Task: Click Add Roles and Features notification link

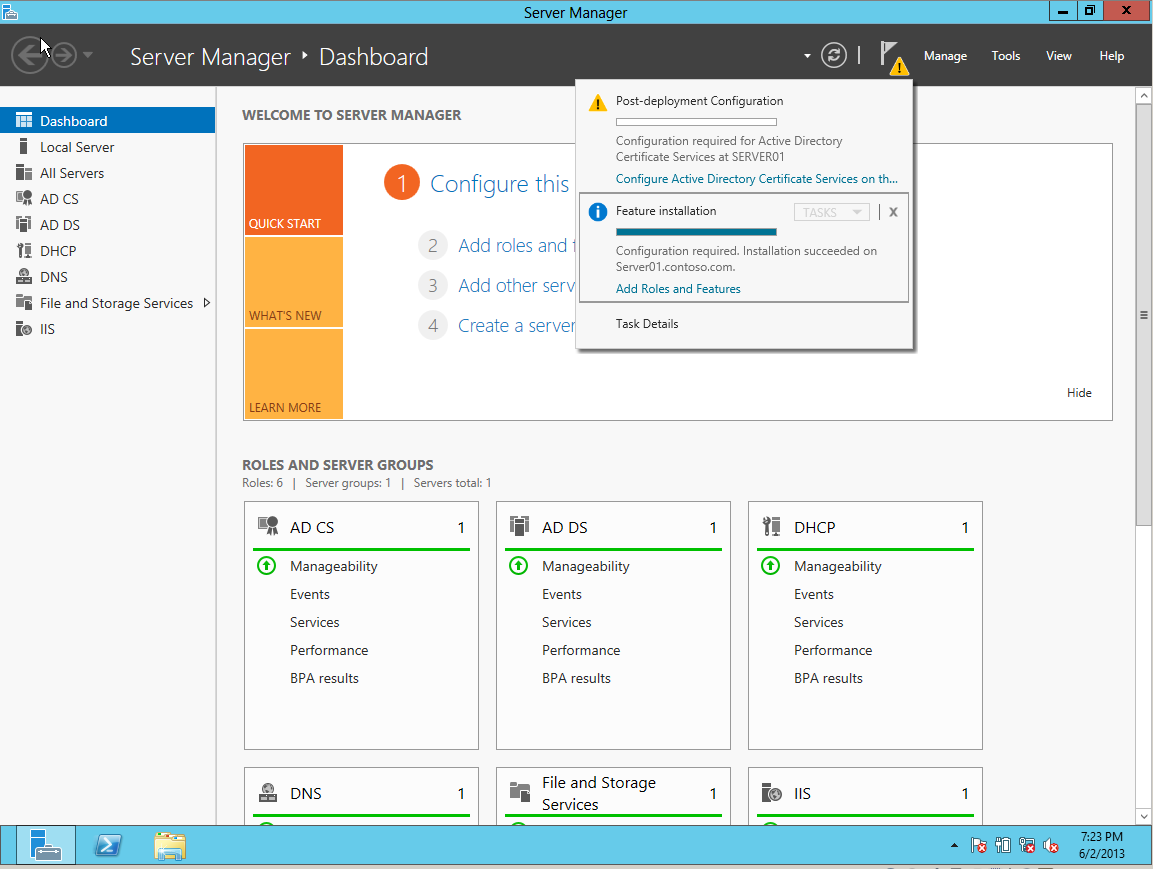Action: tap(678, 289)
